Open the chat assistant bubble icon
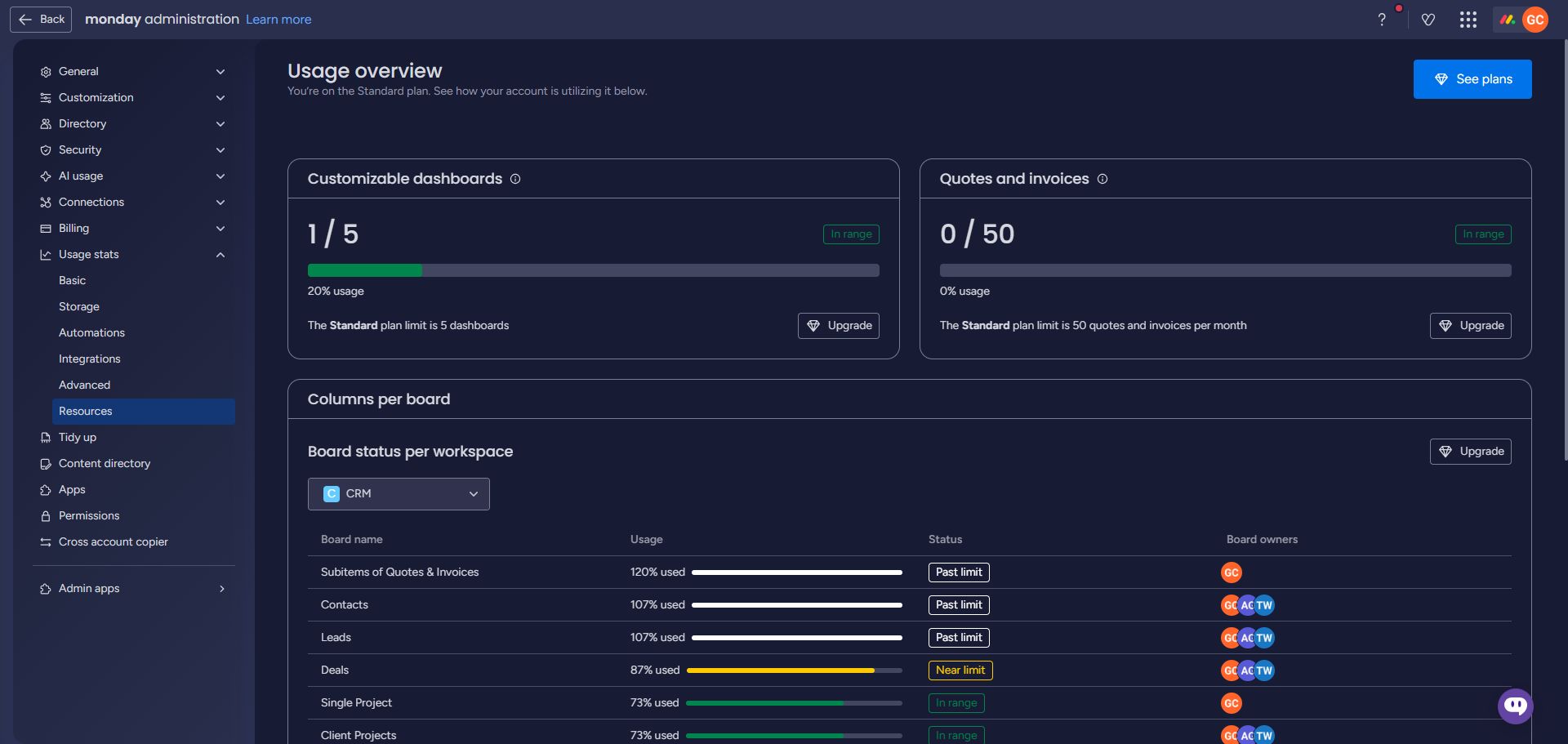Viewport: 1568px width, 744px height. click(x=1516, y=706)
